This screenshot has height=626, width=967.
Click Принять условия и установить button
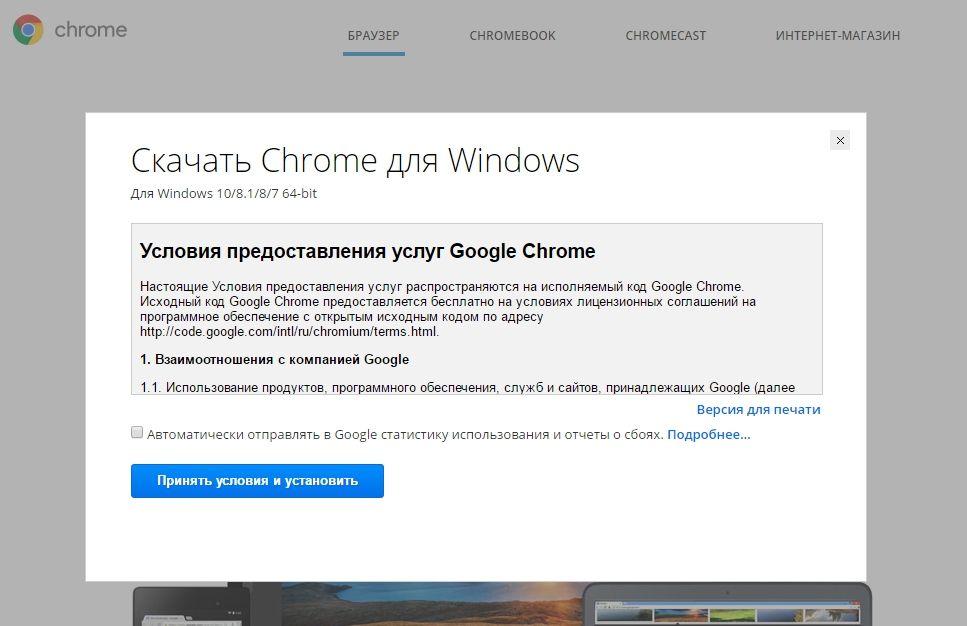(257, 481)
